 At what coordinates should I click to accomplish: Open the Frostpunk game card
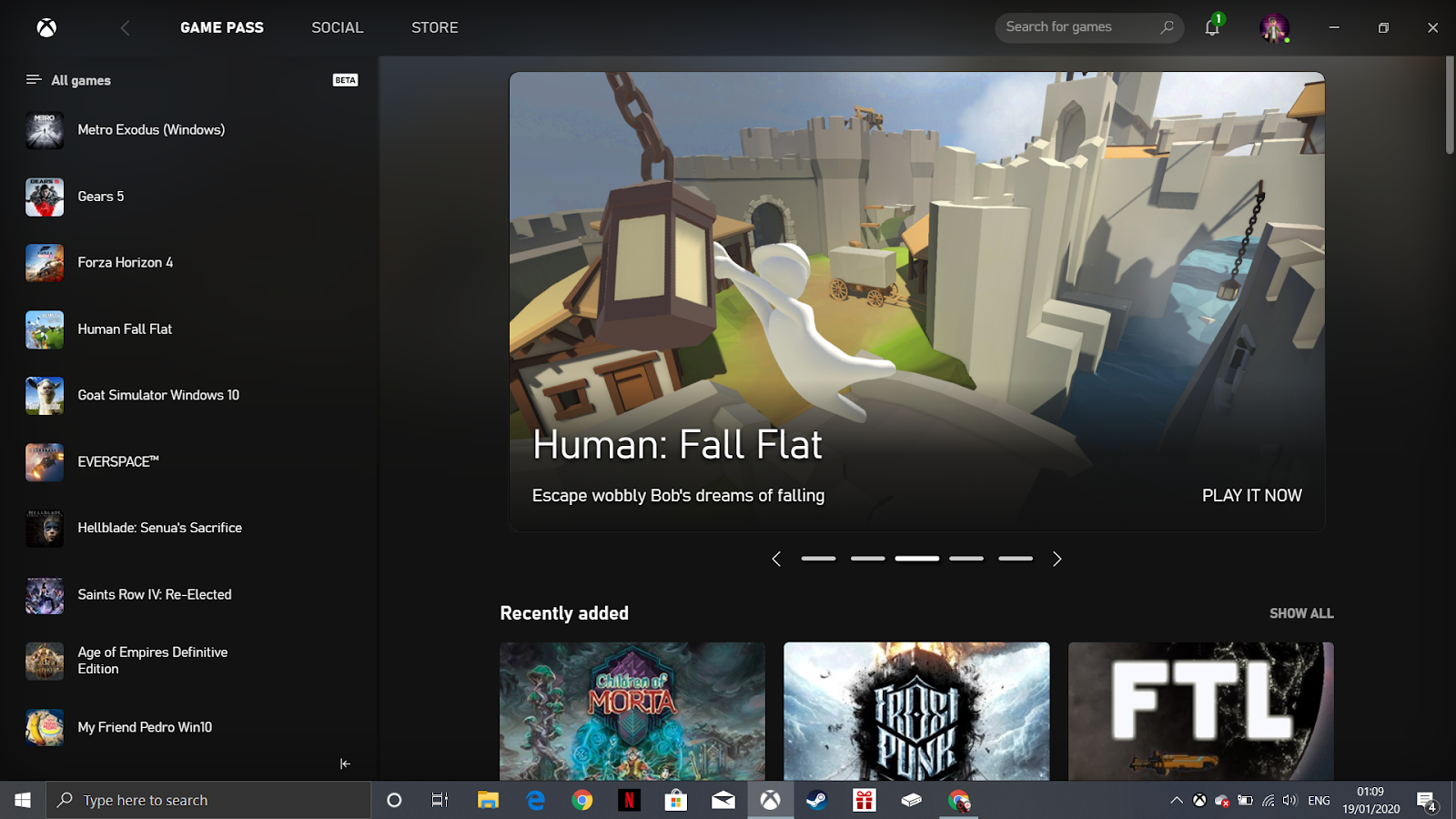click(916, 711)
